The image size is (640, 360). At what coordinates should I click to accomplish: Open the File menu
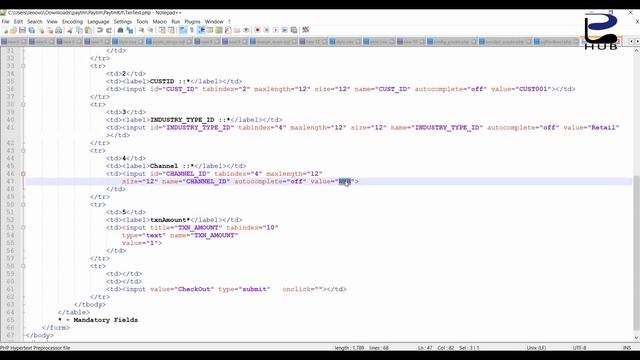pyautogui.click(x=5, y=21)
